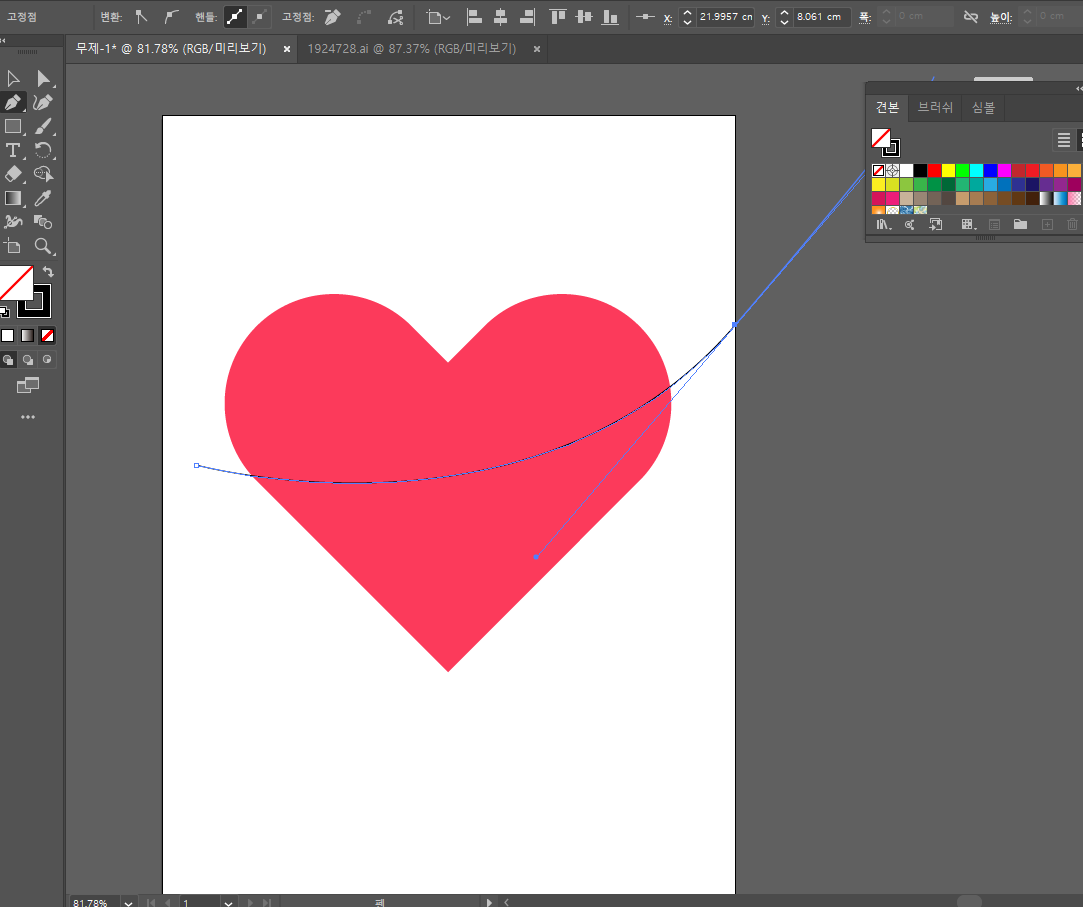Switch to 무제-1 document tab
Image resolution: width=1083 pixels, height=907 pixels.
pyautogui.click(x=171, y=48)
